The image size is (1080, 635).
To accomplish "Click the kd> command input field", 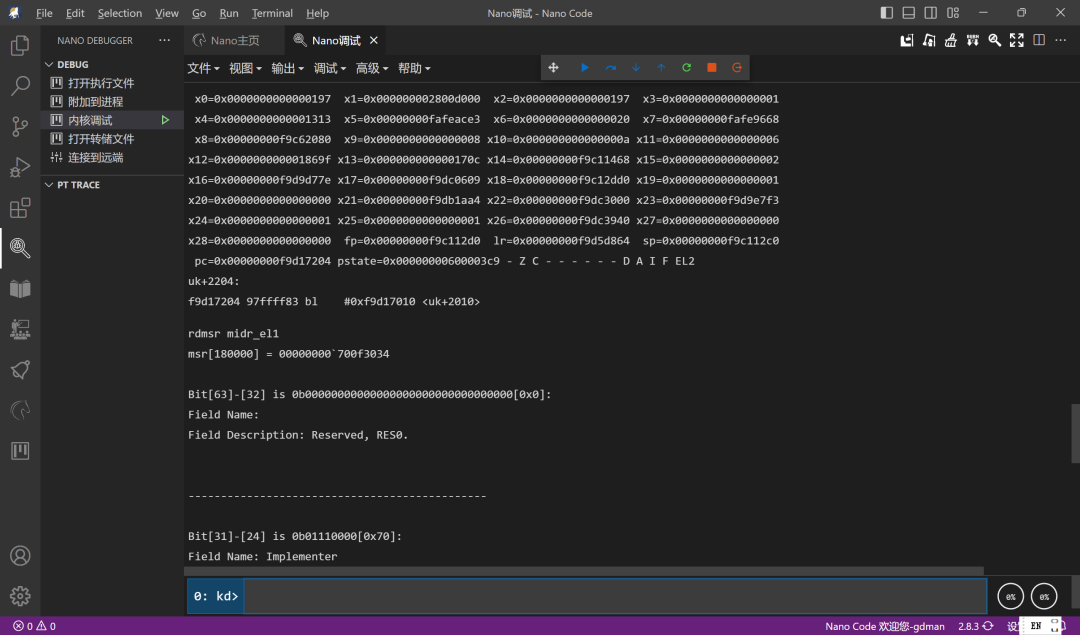I will pos(615,596).
